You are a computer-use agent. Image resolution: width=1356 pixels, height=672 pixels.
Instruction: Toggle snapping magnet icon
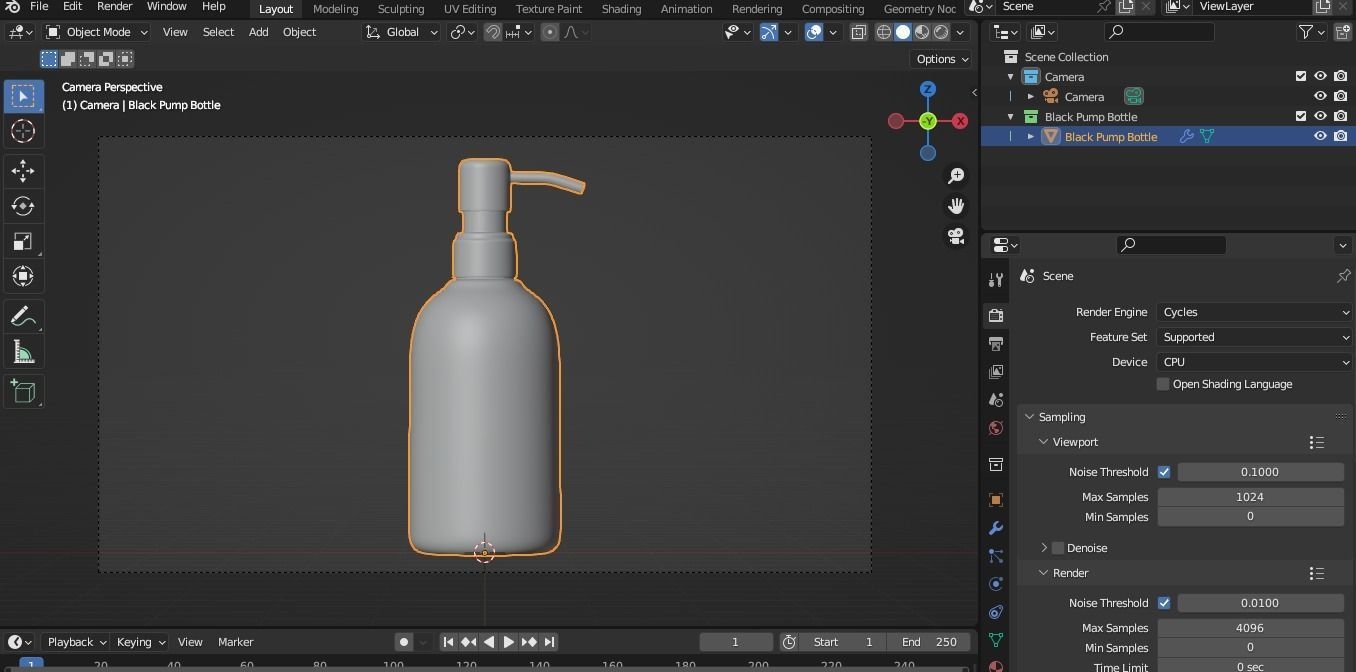492,32
